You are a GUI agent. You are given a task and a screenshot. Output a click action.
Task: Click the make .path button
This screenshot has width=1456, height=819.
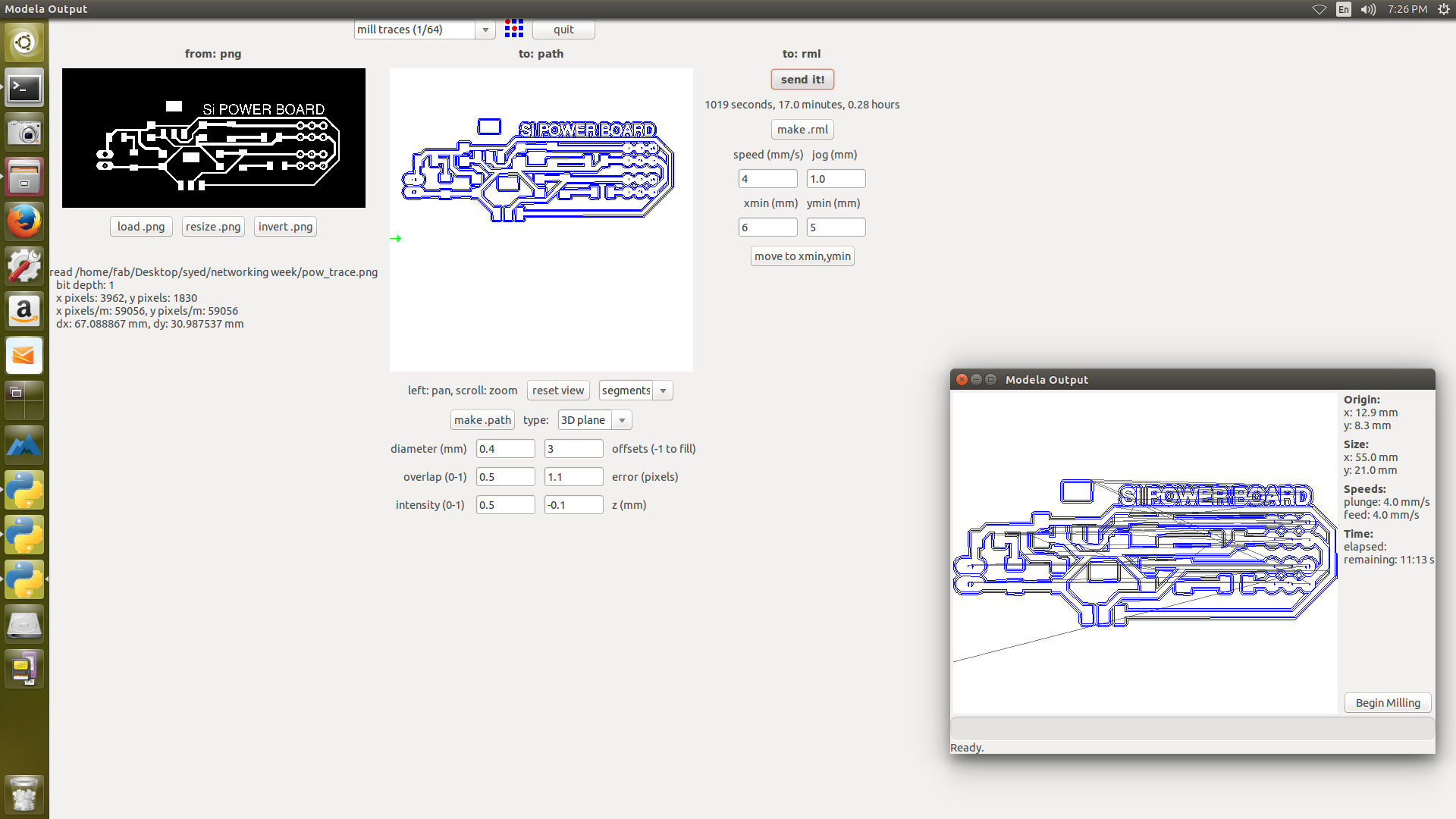482,420
